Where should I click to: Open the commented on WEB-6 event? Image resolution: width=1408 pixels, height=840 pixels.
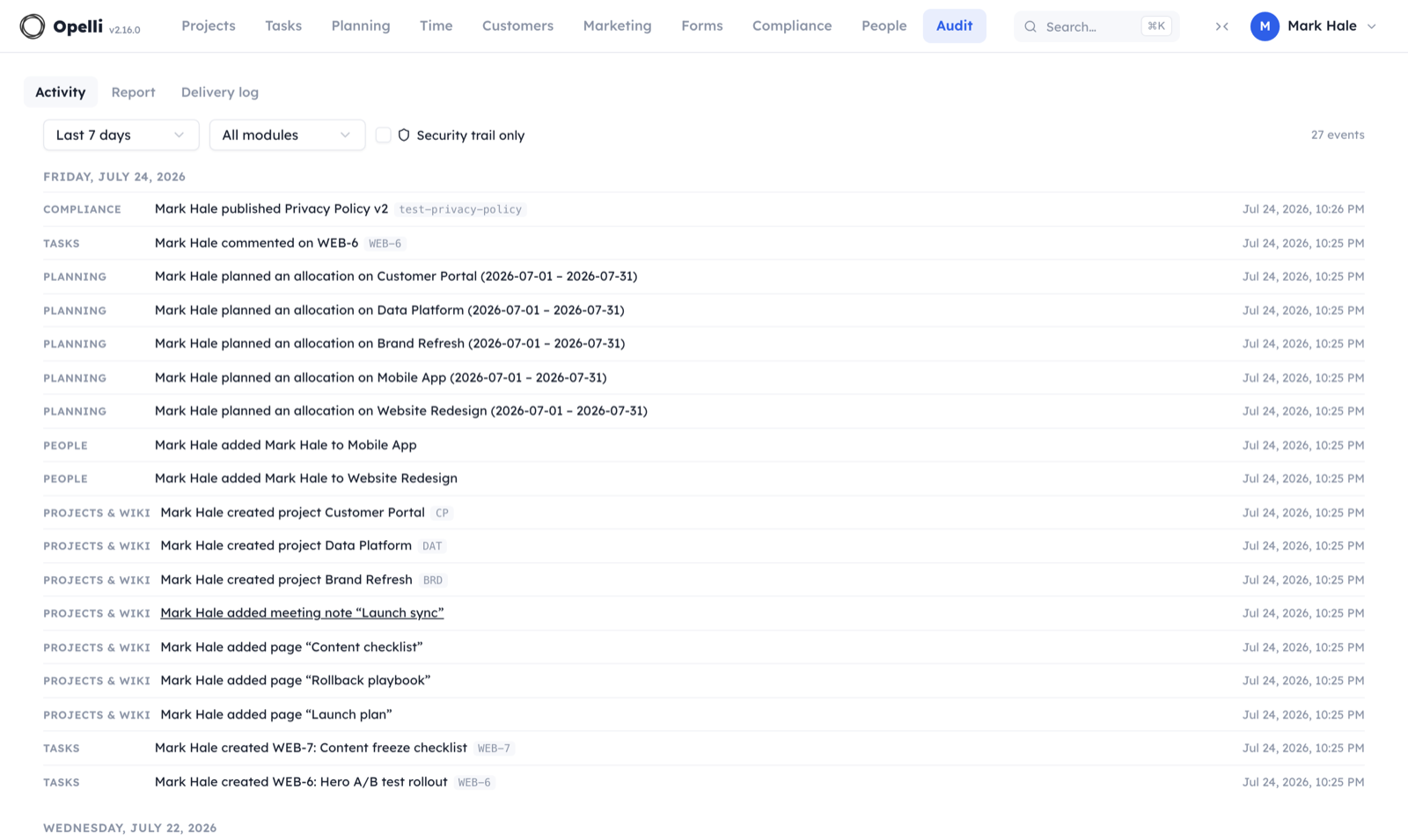256,243
